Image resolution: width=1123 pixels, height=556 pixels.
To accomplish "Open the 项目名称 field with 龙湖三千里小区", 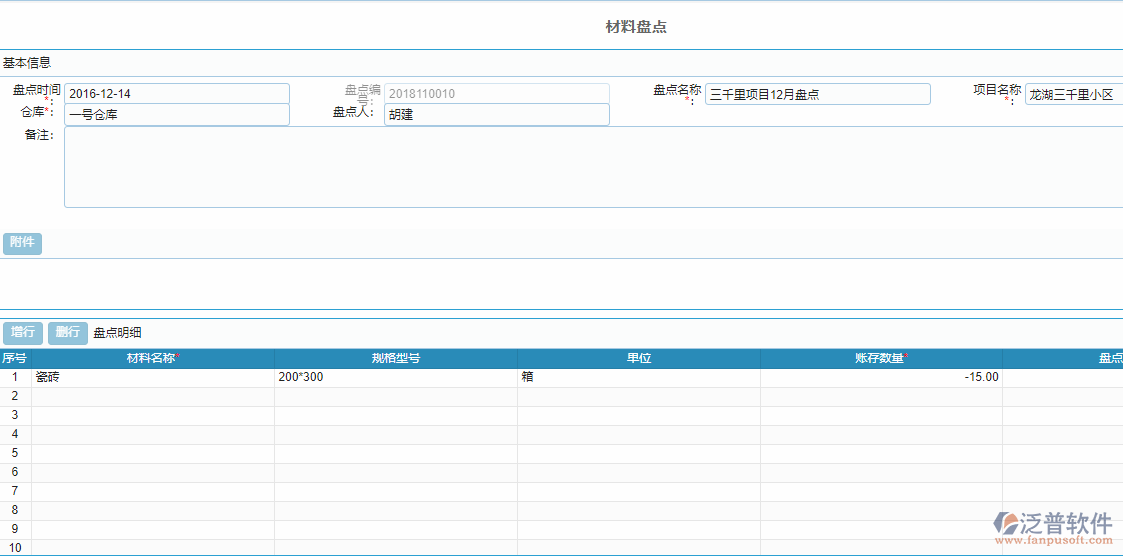I will [1074, 95].
